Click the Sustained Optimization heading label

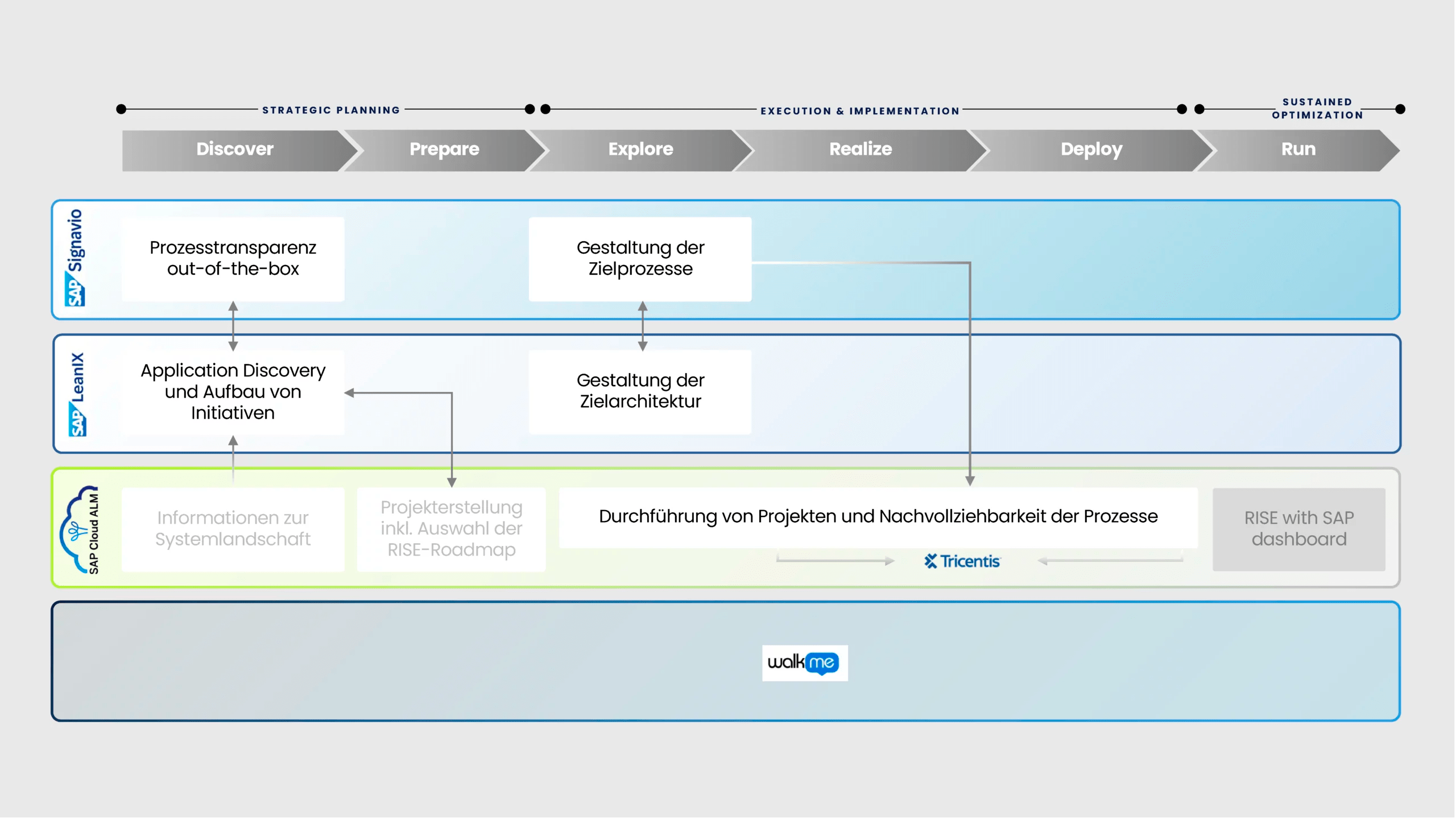pyautogui.click(x=1317, y=109)
